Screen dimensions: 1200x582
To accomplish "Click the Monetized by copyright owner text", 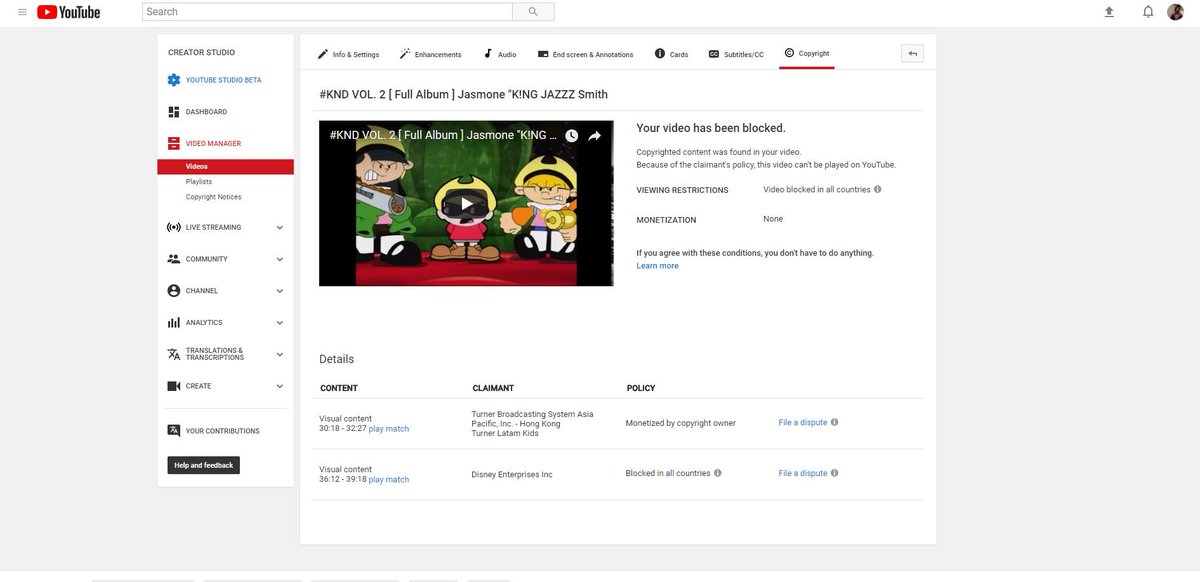I will pos(681,423).
